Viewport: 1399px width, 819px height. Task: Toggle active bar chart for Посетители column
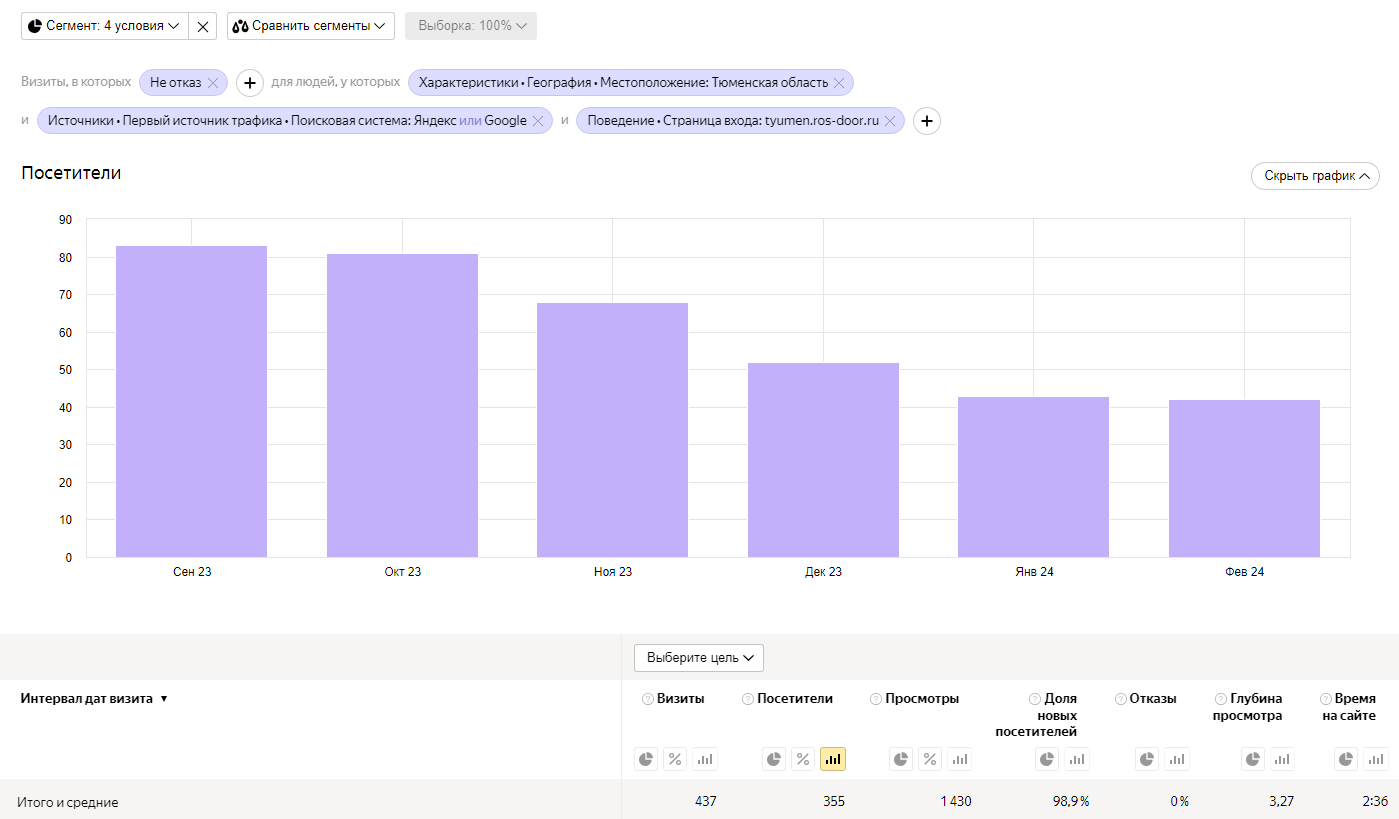point(832,759)
